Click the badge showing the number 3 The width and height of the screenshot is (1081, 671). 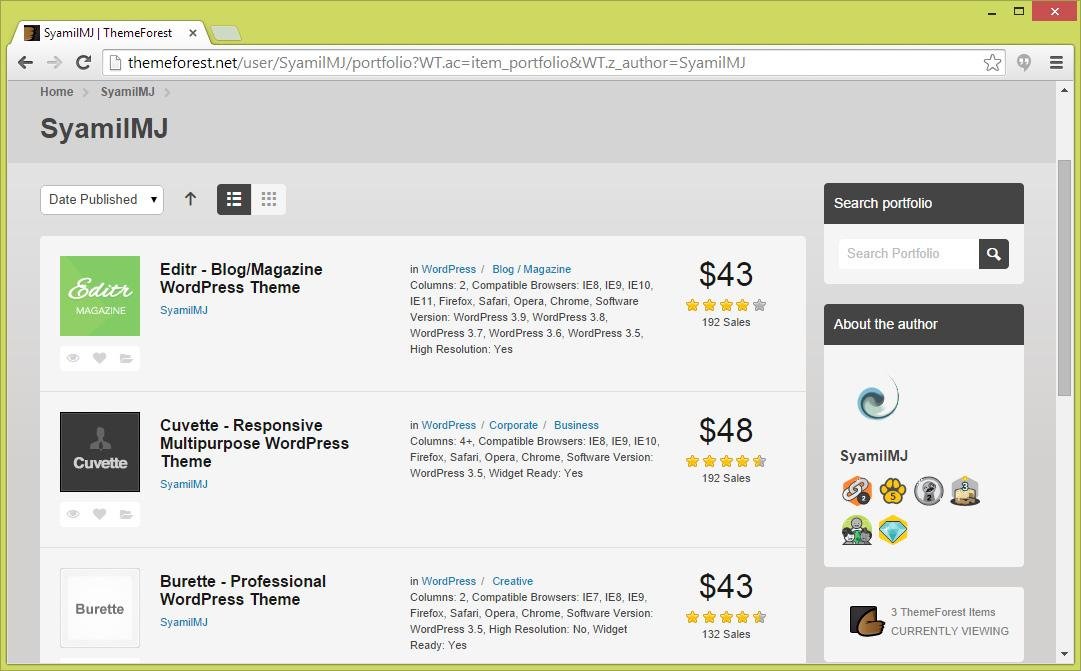tap(964, 491)
